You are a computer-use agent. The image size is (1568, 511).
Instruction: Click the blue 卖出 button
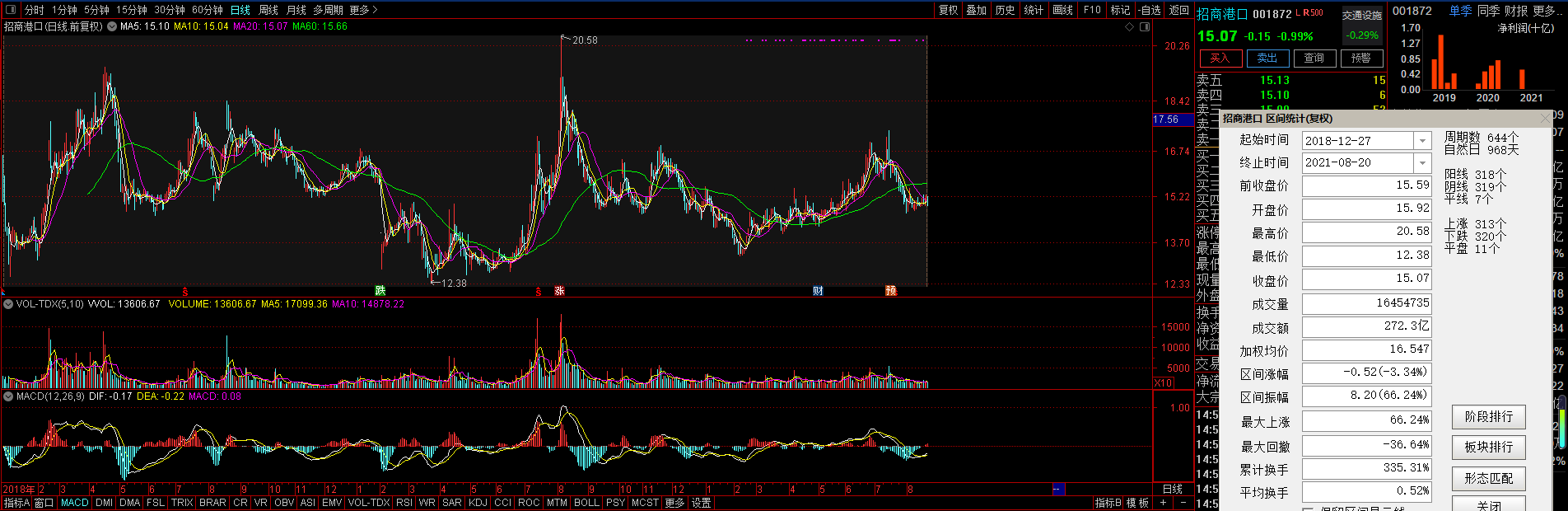pyautogui.click(x=1267, y=58)
